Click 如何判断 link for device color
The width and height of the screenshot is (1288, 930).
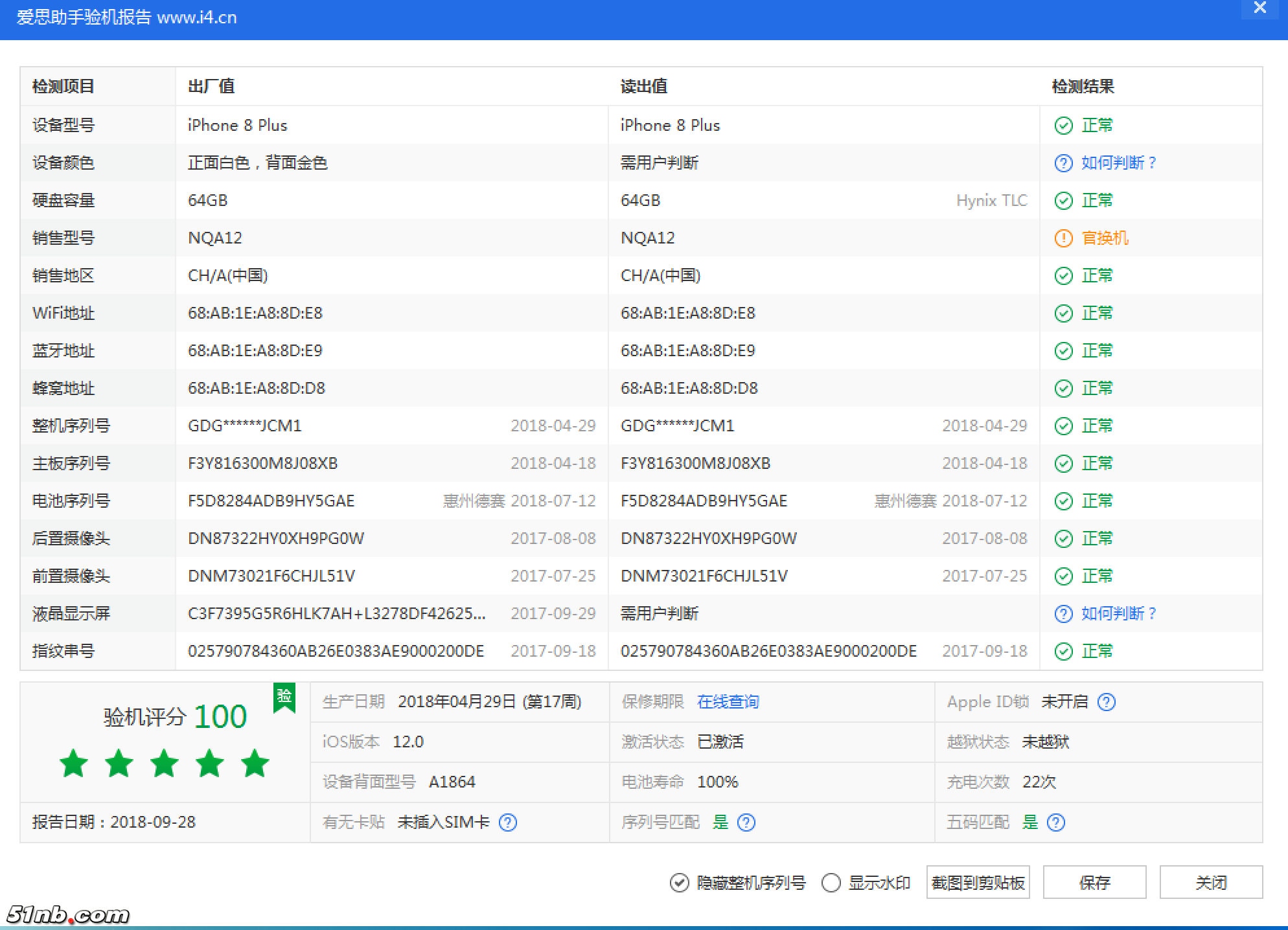point(1118,163)
